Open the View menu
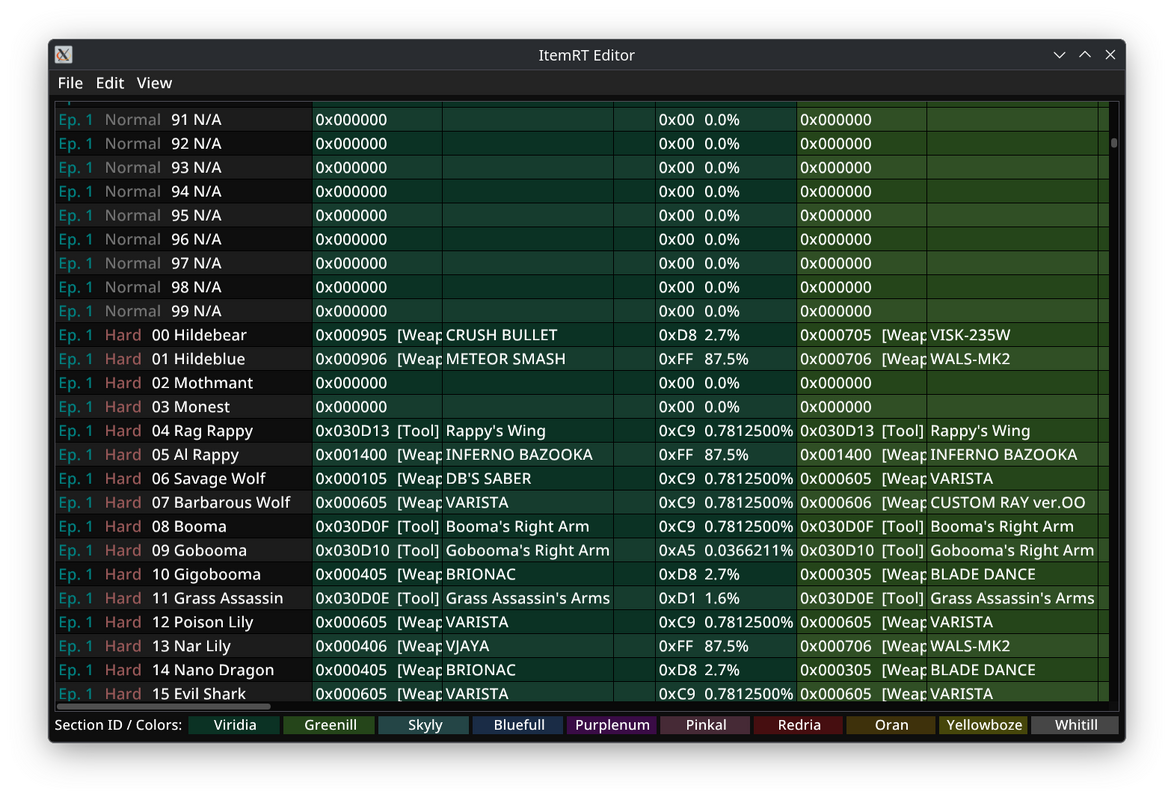The image size is (1174, 800). [x=154, y=83]
